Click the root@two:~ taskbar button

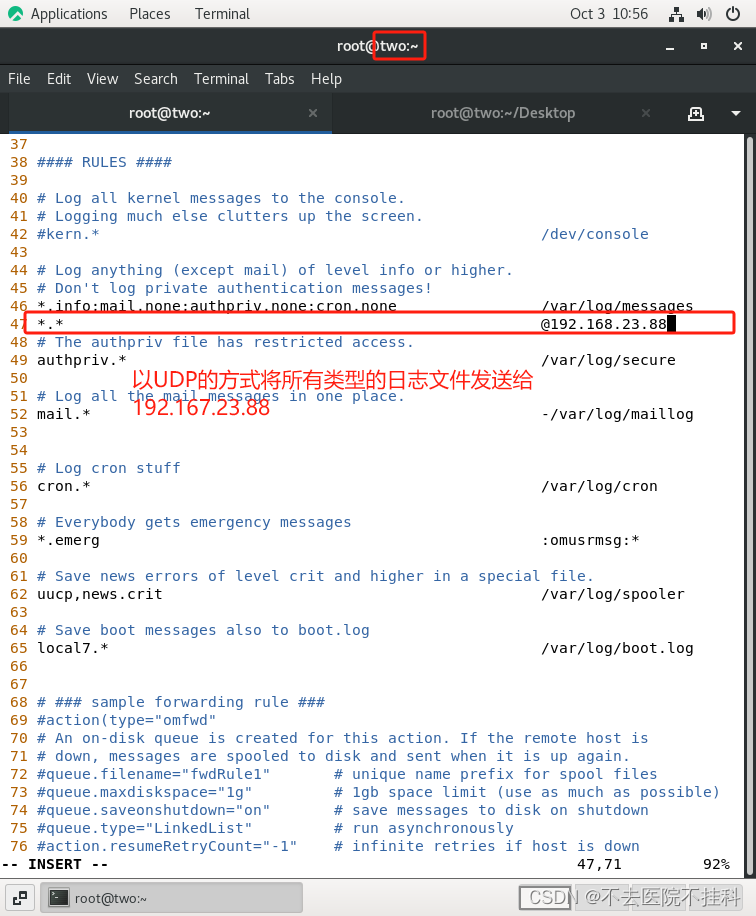coord(172,898)
